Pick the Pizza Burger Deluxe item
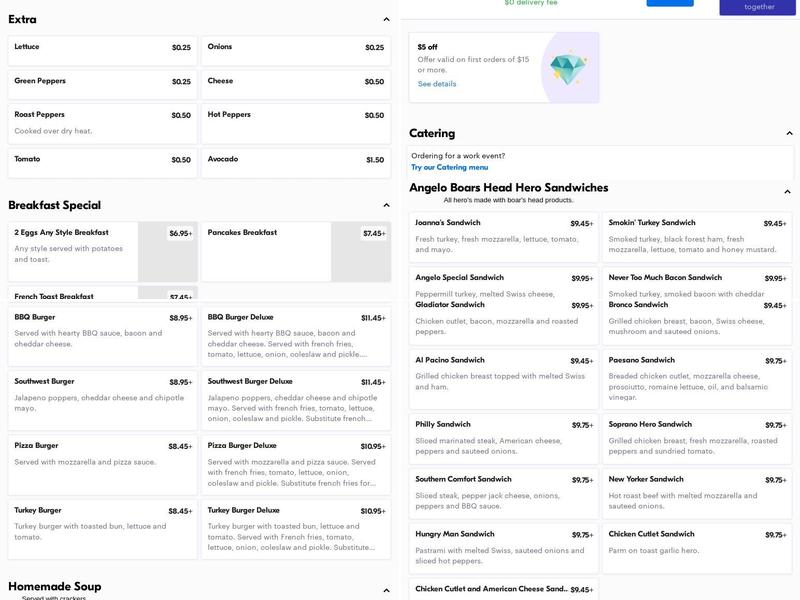 [296, 464]
